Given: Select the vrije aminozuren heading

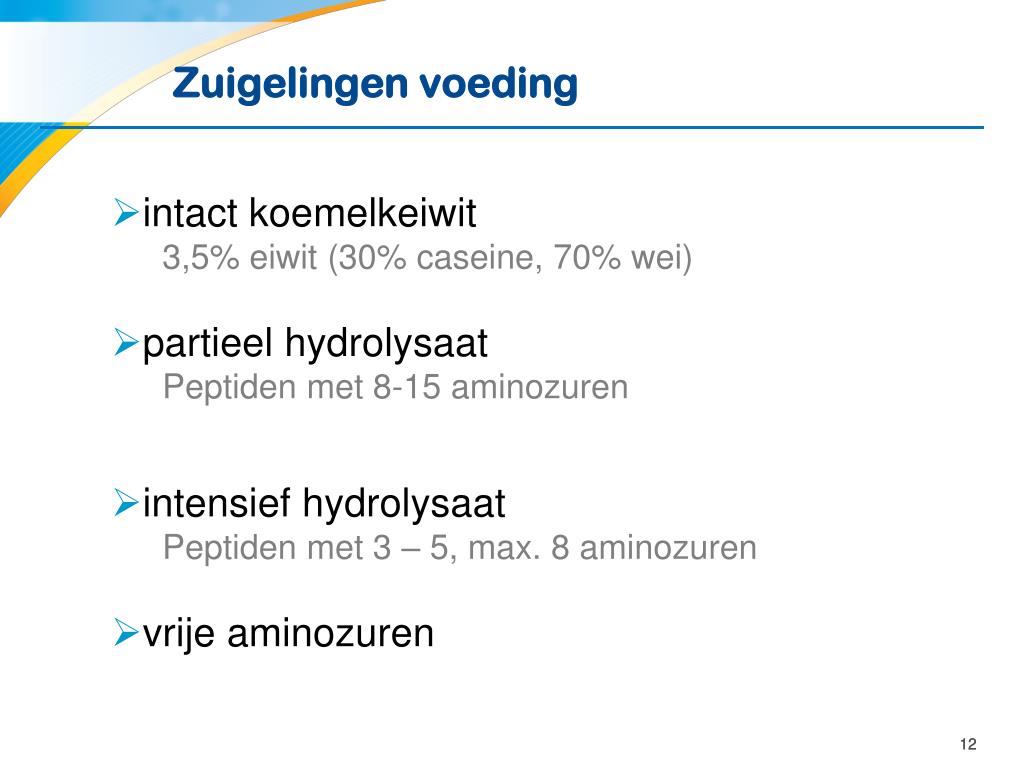Looking at the screenshot, I should pyautogui.click(x=288, y=634).
